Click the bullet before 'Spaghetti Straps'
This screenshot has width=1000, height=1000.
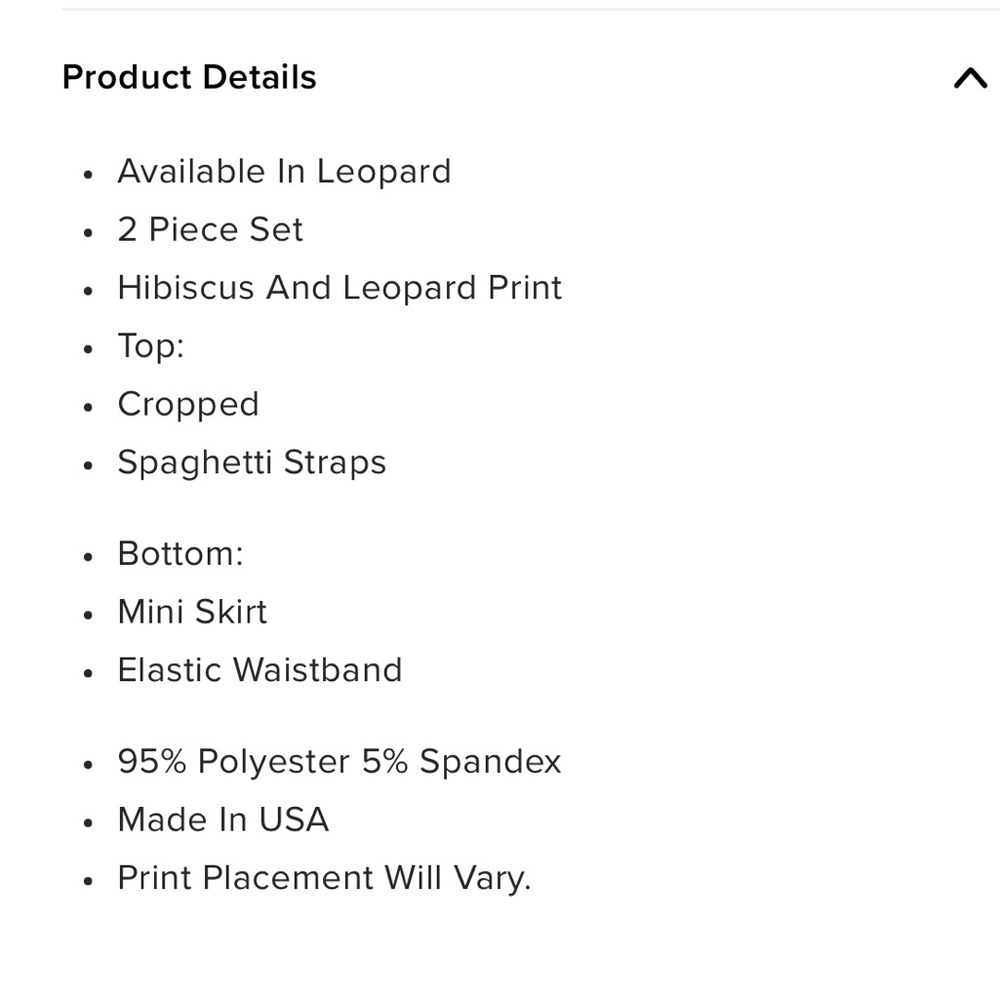point(89,465)
